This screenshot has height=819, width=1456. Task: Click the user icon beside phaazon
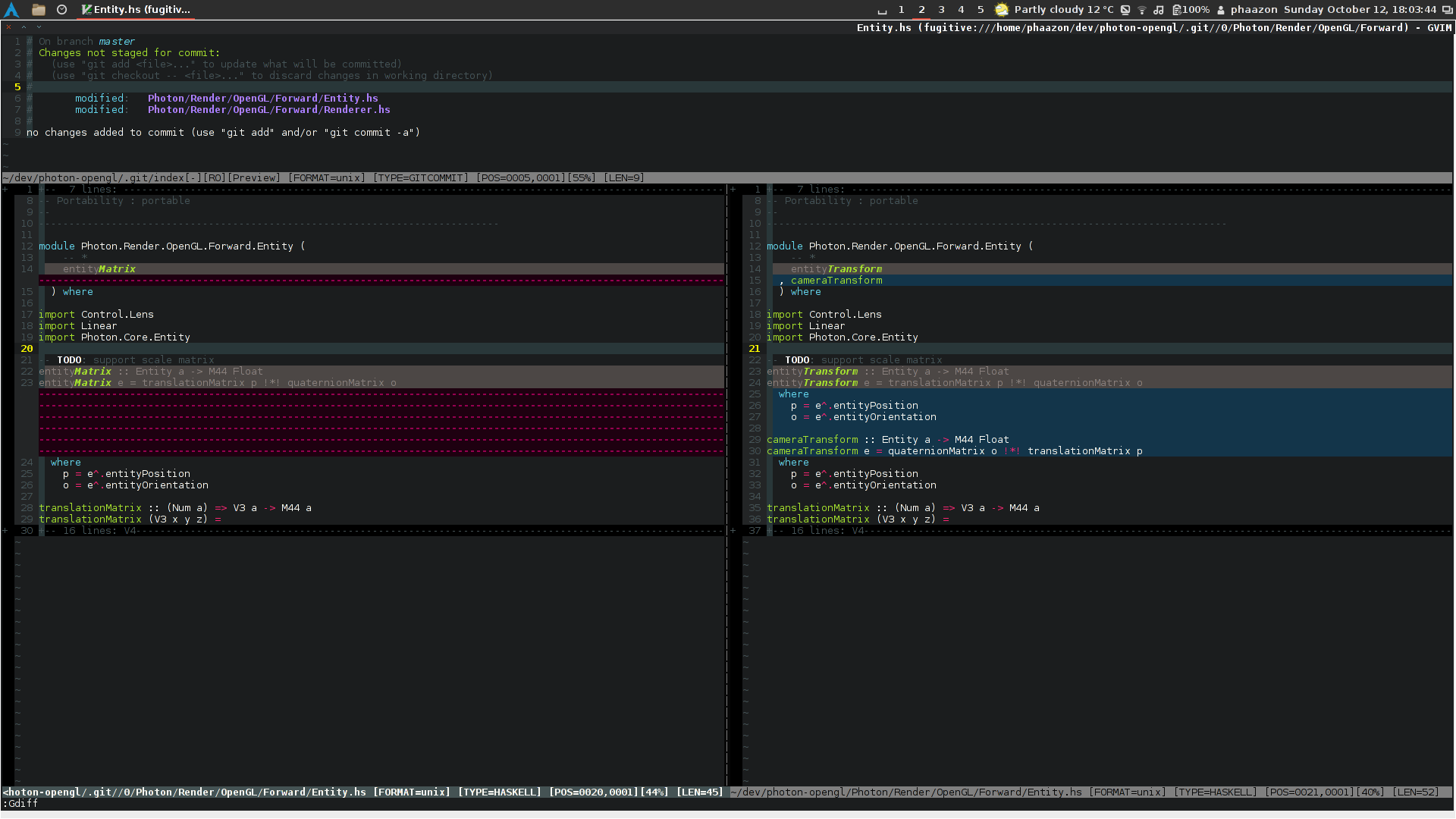pos(1221,10)
